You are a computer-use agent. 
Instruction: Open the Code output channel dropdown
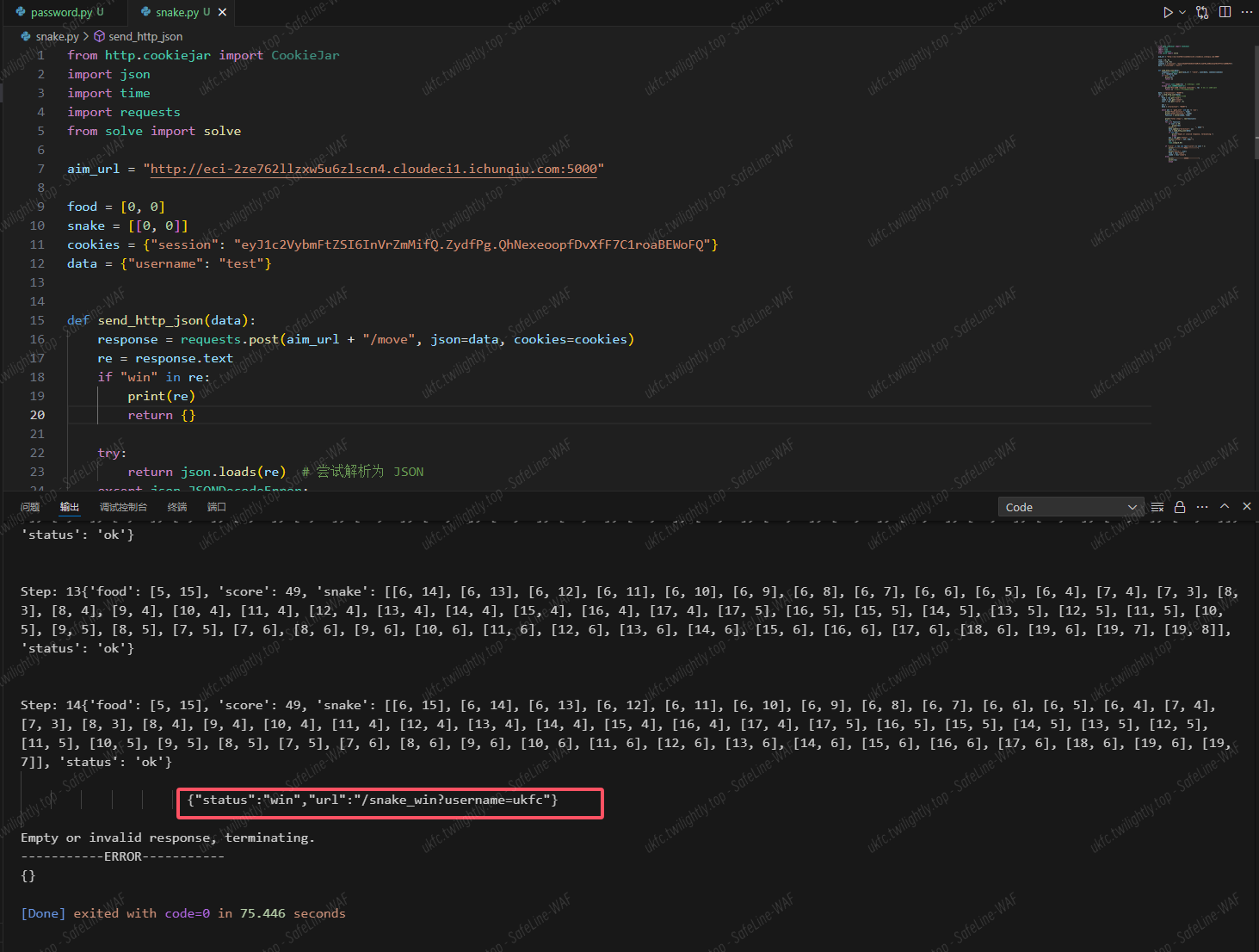coord(1070,507)
